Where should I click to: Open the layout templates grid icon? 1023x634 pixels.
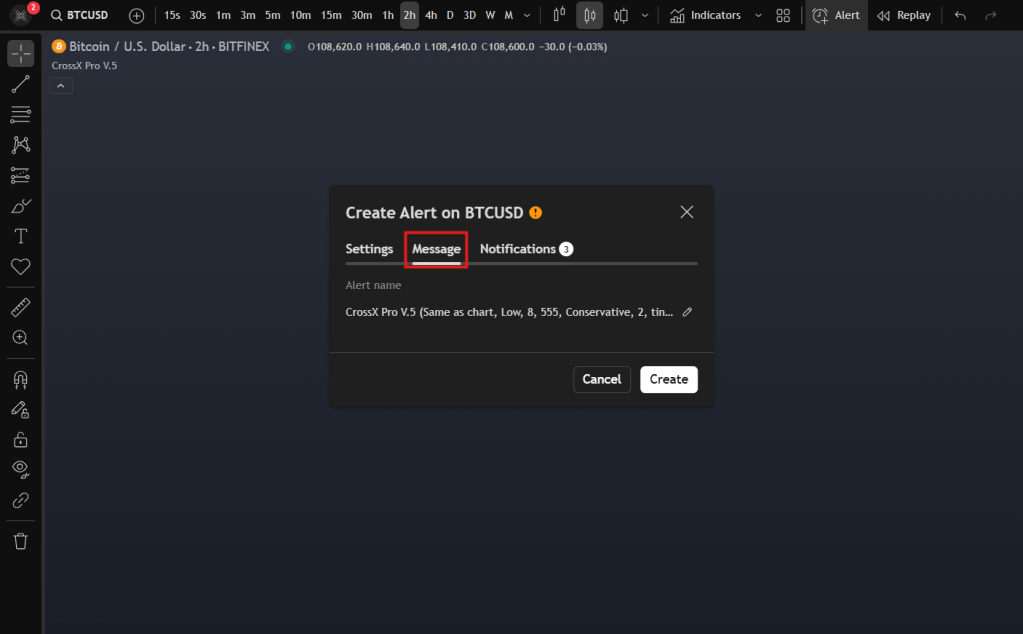coord(783,16)
